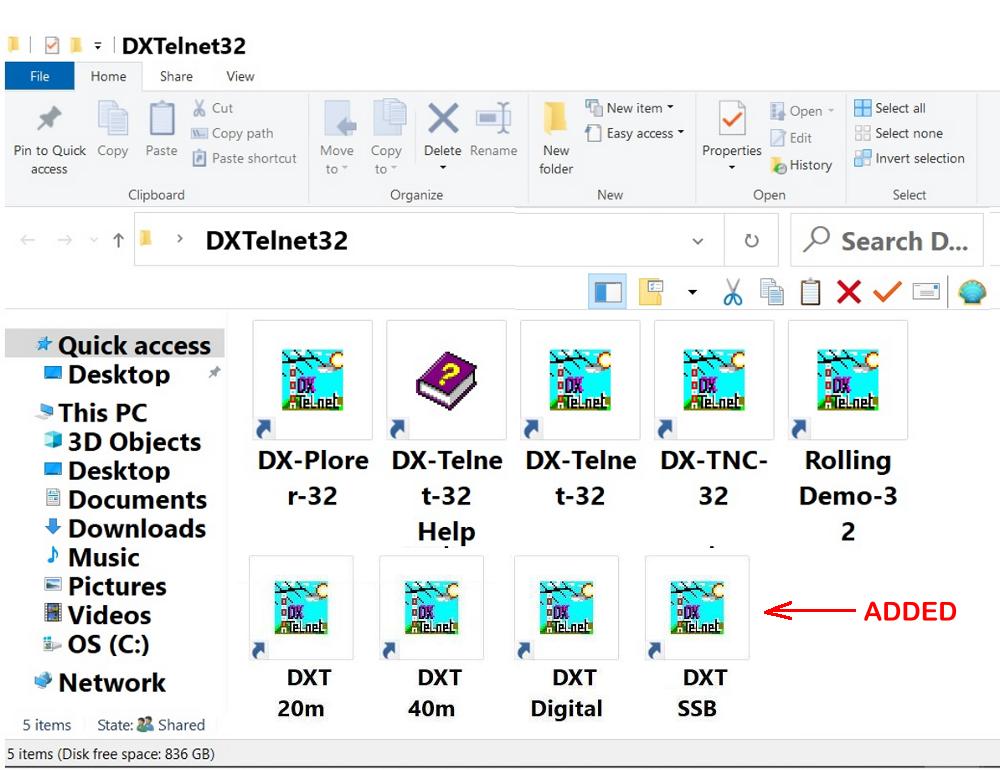Switch to the Share tab
The image size is (1000, 770).
(176, 77)
